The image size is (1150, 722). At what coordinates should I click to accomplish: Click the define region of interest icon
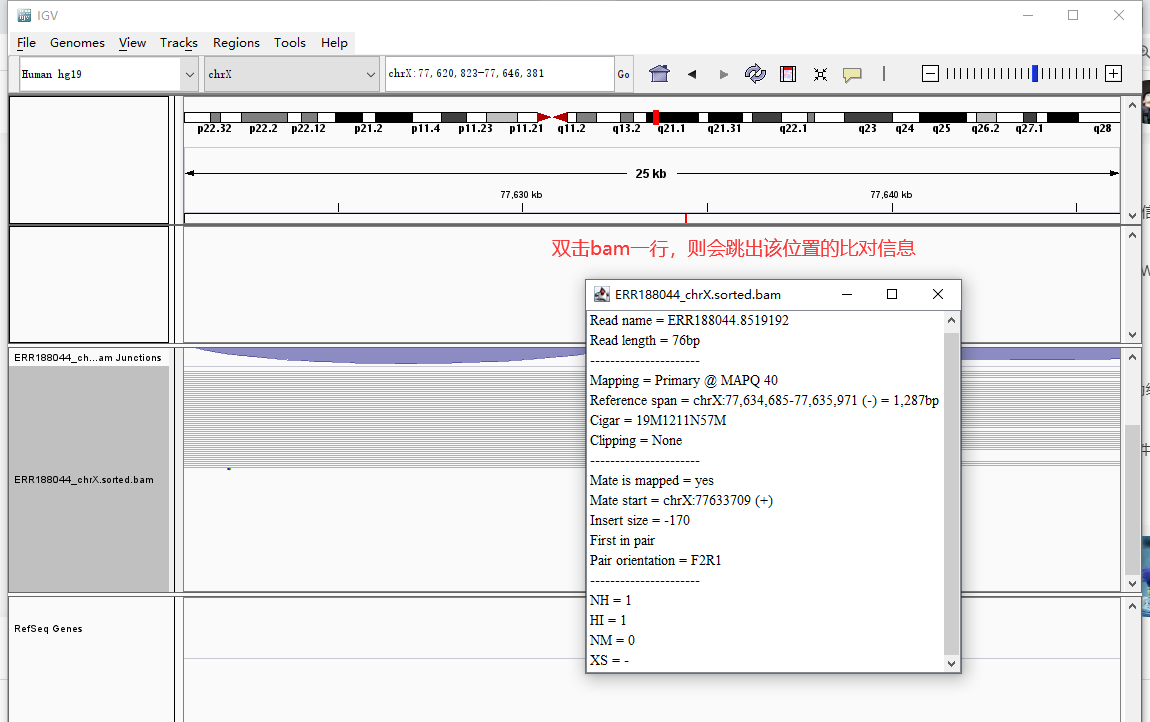788,73
